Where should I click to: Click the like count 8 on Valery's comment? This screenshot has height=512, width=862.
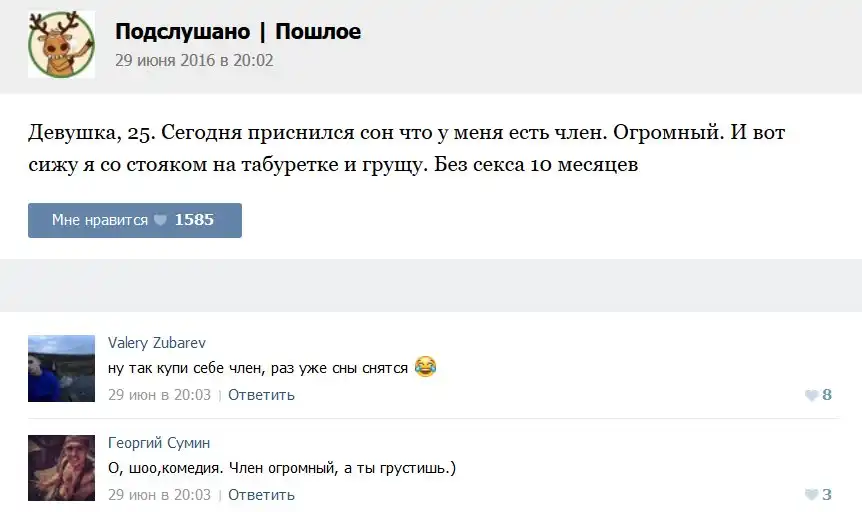pos(827,395)
